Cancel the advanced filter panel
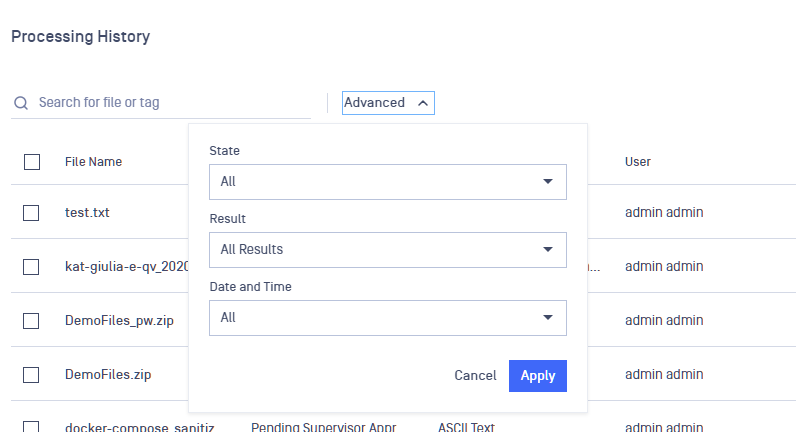The height and width of the screenshot is (432, 796). [x=475, y=376]
